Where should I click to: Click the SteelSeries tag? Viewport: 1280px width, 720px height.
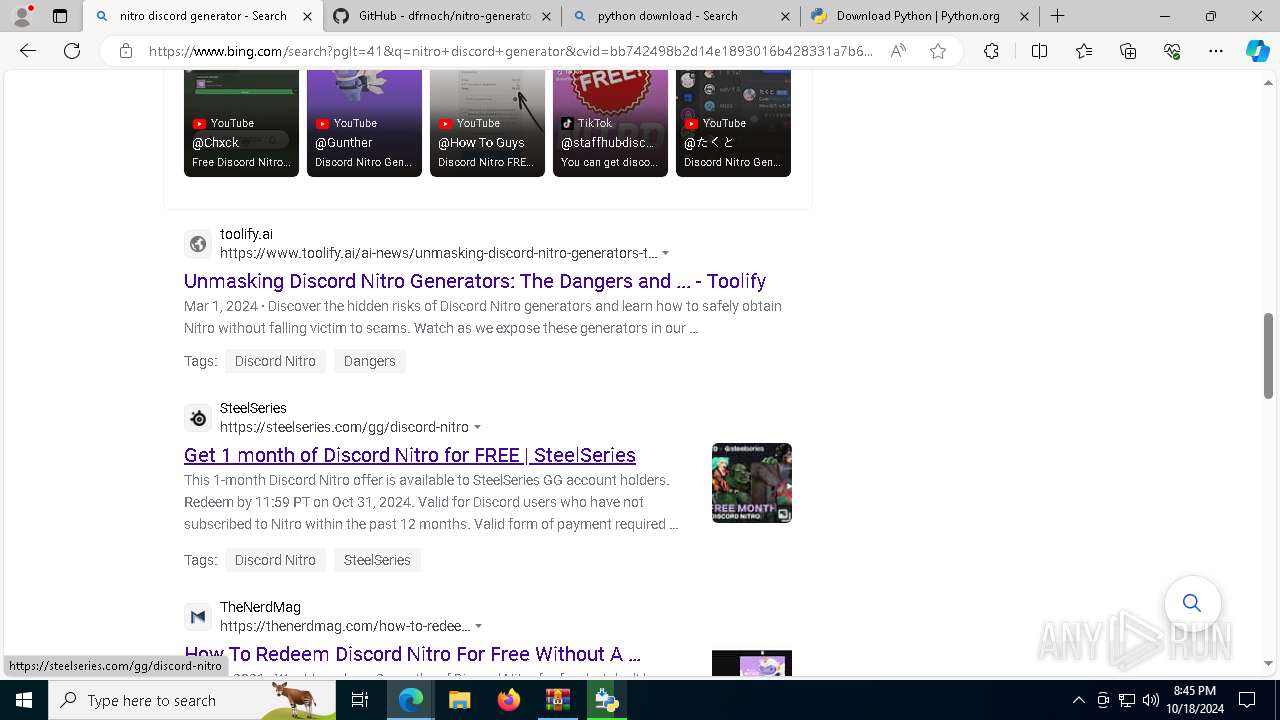point(377,560)
